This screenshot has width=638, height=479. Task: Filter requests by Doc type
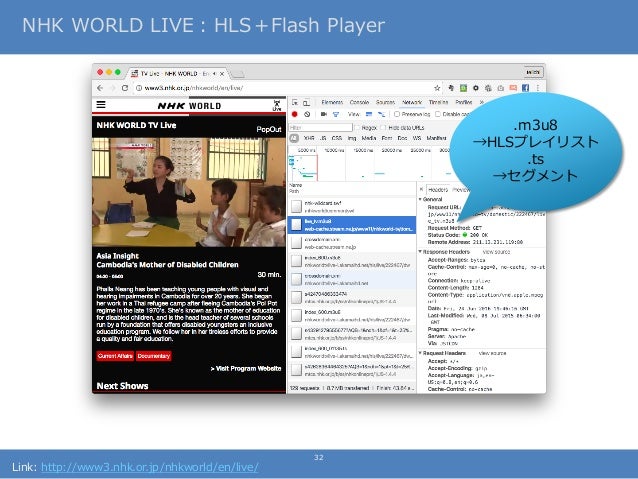point(402,138)
